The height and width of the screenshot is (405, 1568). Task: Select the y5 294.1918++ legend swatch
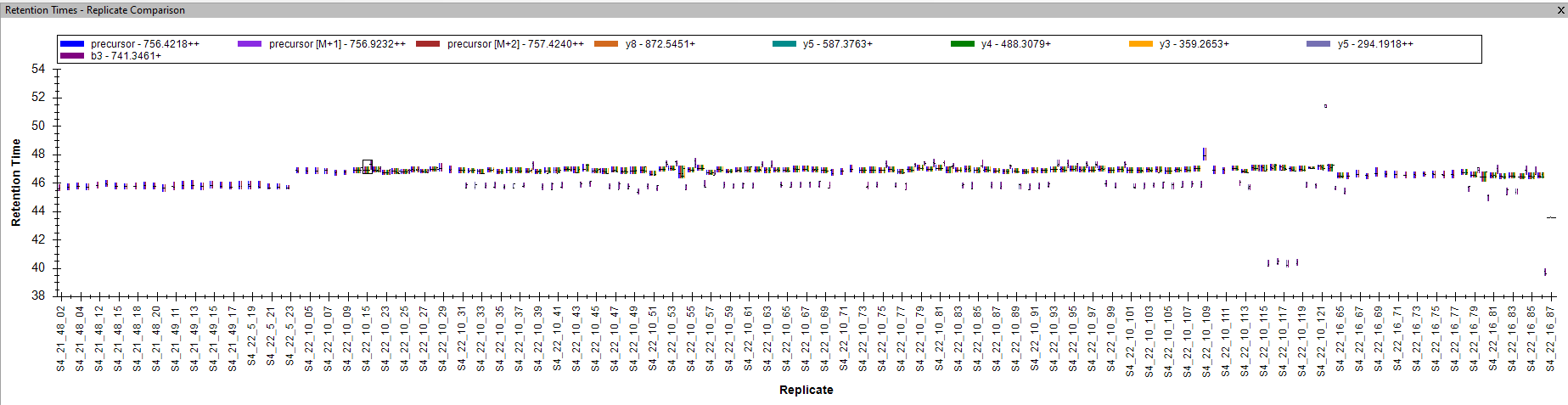1318,44
